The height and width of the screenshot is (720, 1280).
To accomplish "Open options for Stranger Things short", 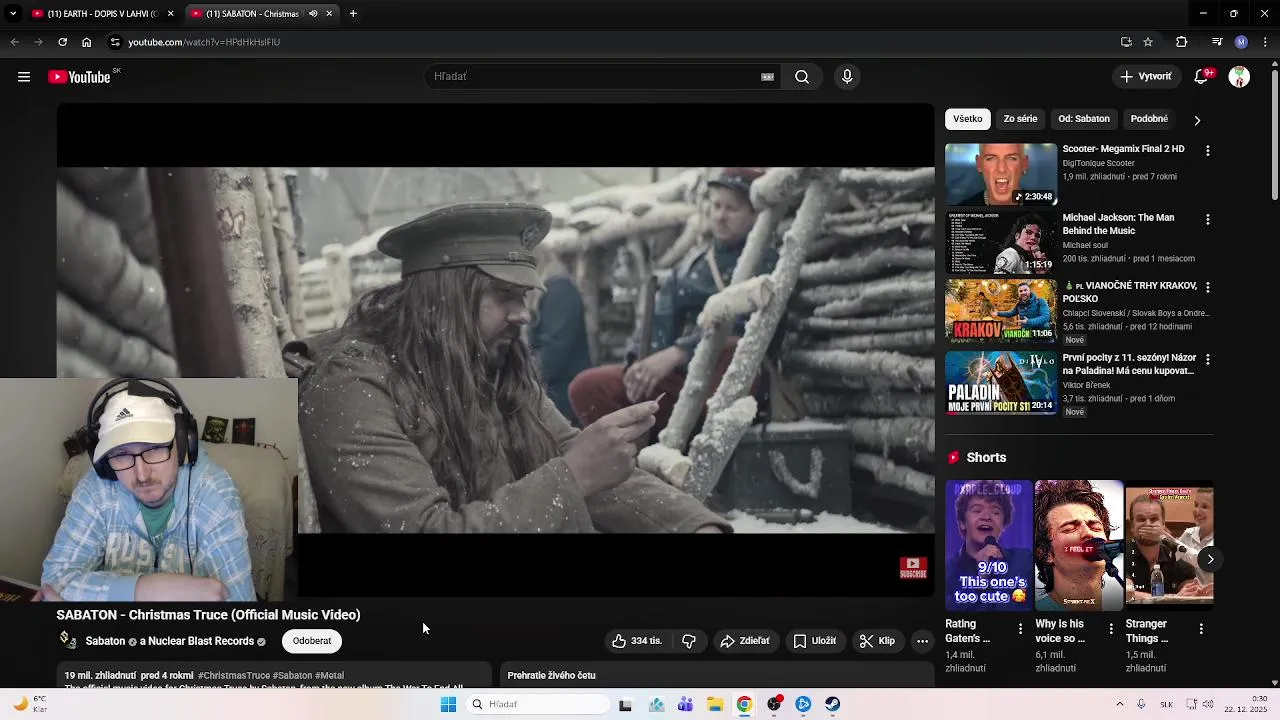I will (x=1201, y=629).
